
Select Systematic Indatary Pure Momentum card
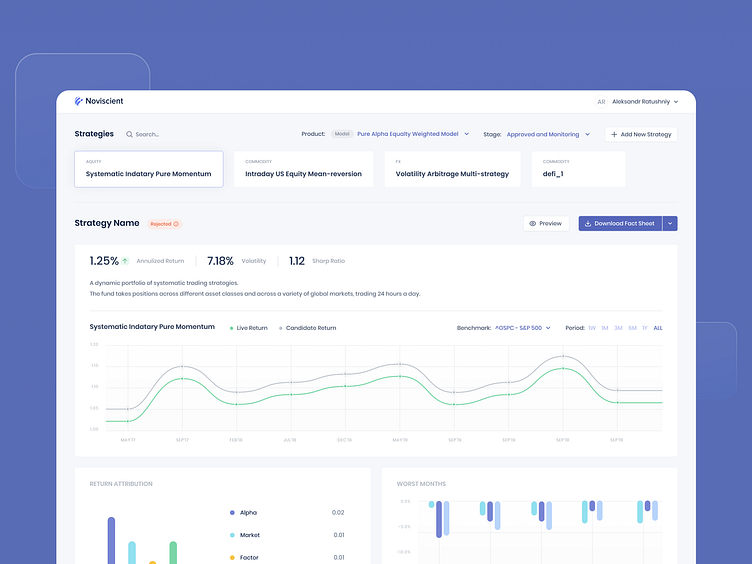coord(149,169)
